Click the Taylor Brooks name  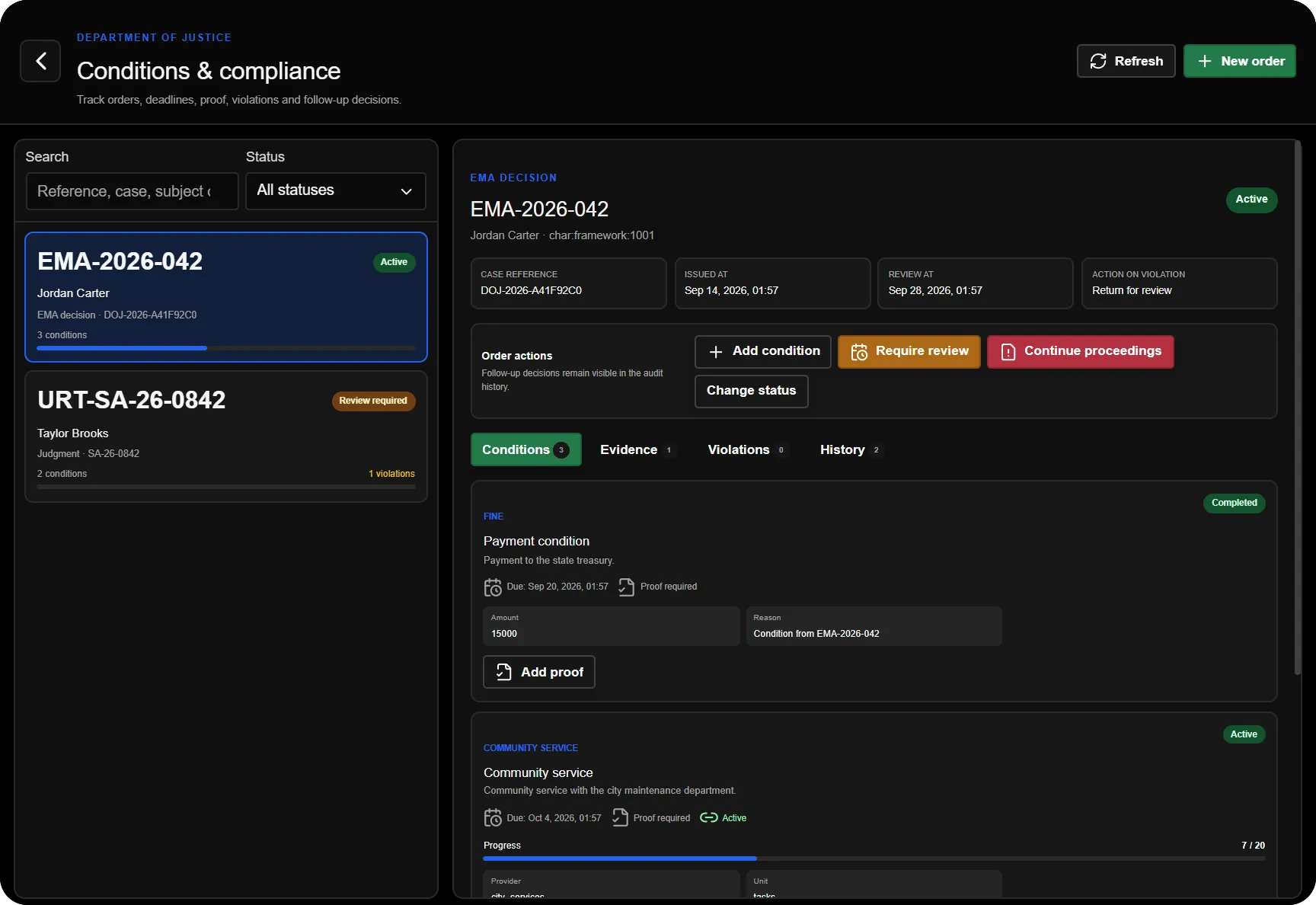73,433
